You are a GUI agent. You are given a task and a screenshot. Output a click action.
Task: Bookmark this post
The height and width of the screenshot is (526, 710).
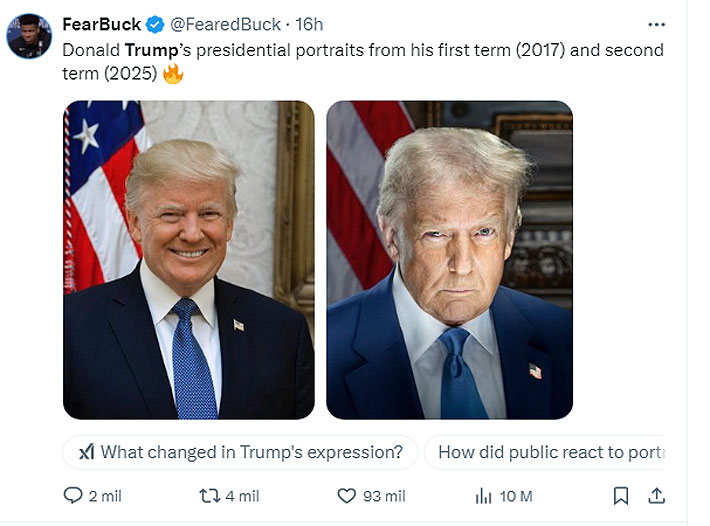point(621,496)
